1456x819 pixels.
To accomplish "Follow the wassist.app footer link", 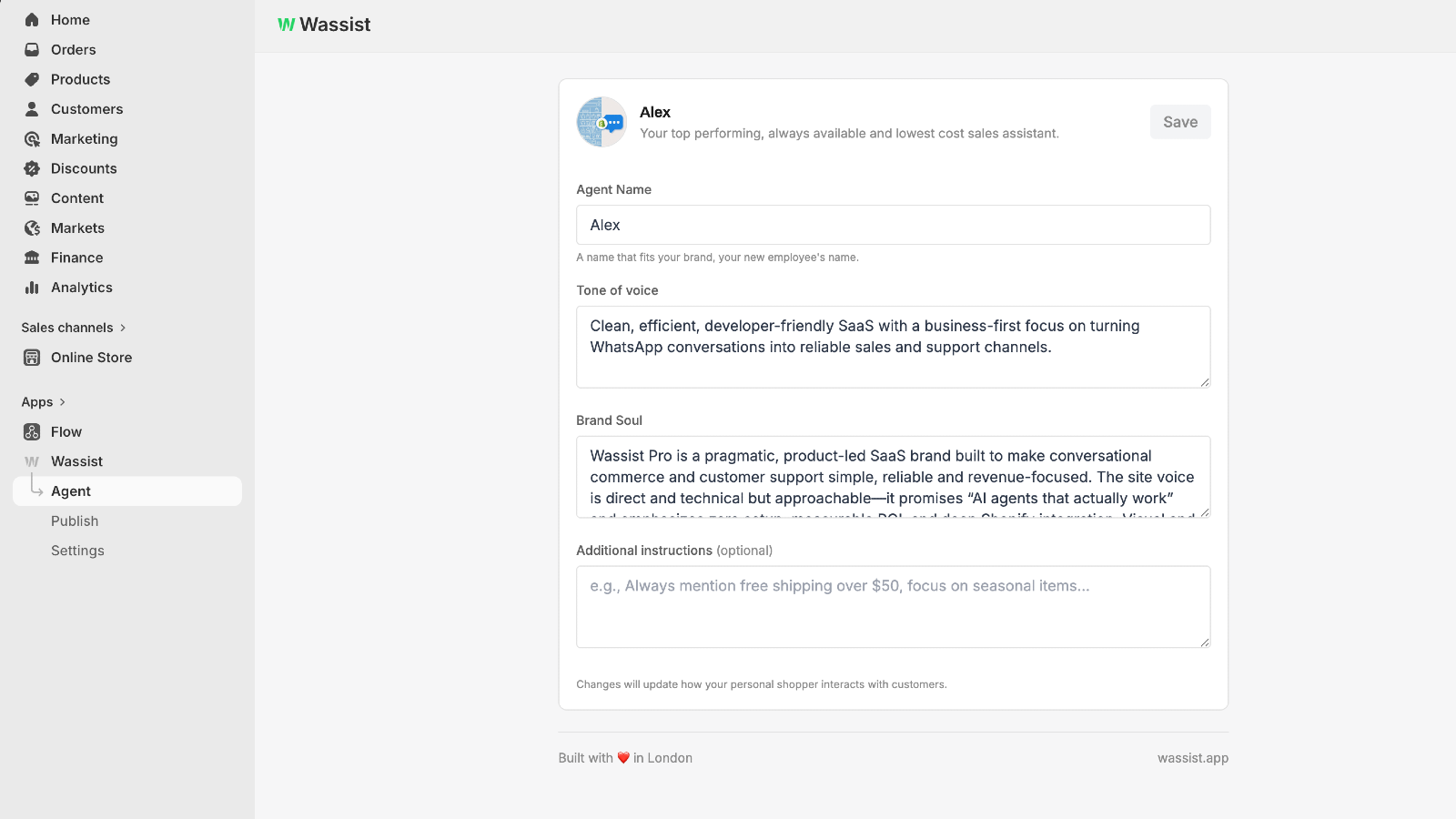I will click(x=1193, y=758).
